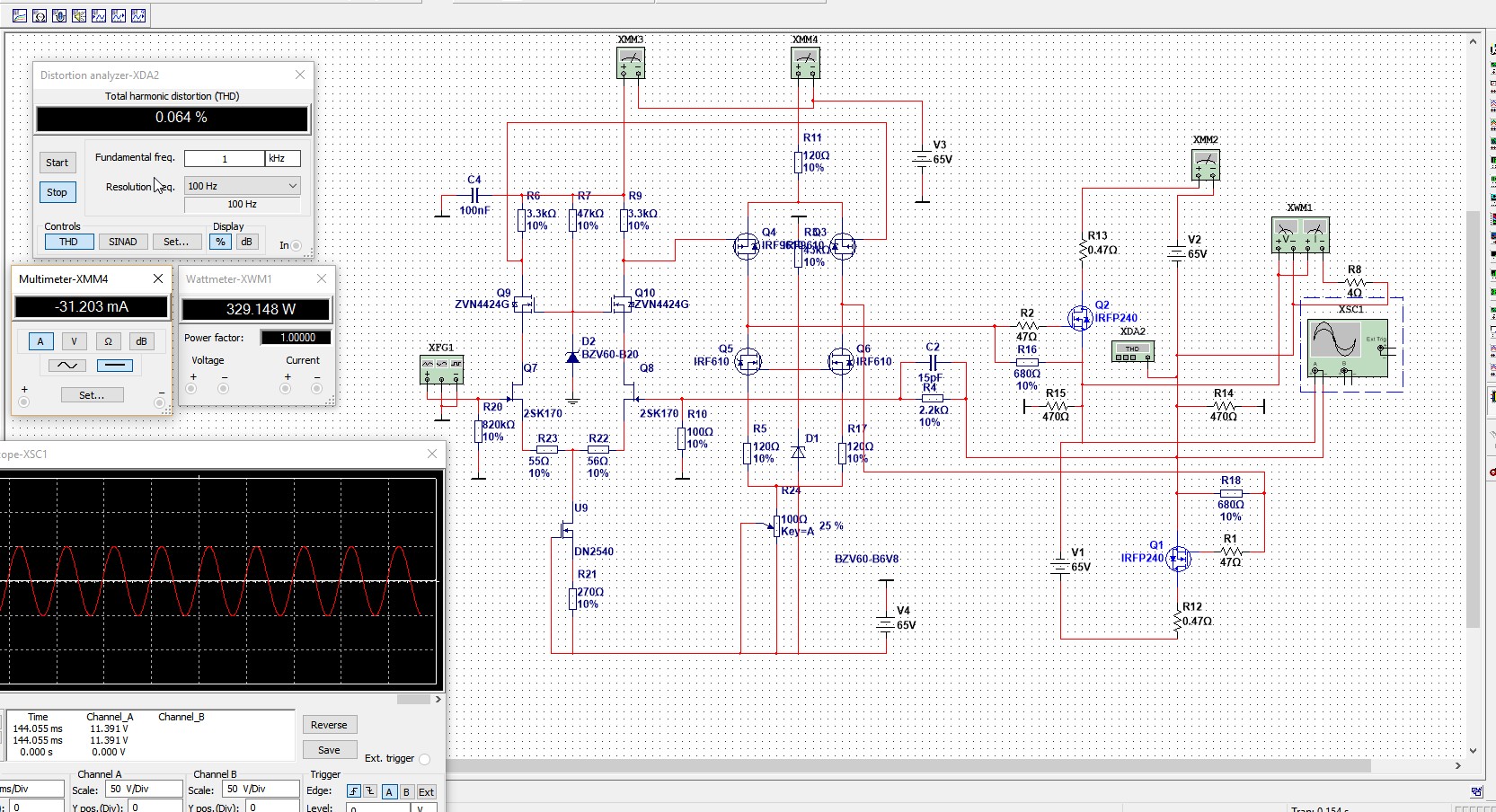Click the oscilloscope trigger Level field
Image resolution: width=1496 pixels, height=812 pixels.
[378, 808]
